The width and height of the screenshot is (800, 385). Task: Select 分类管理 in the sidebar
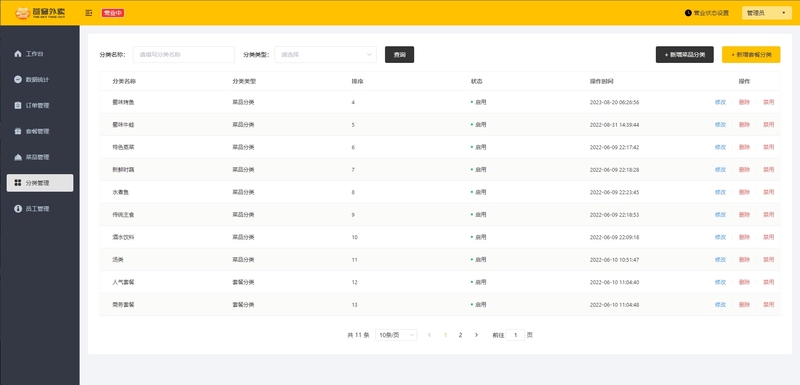pyautogui.click(x=40, y=183)
